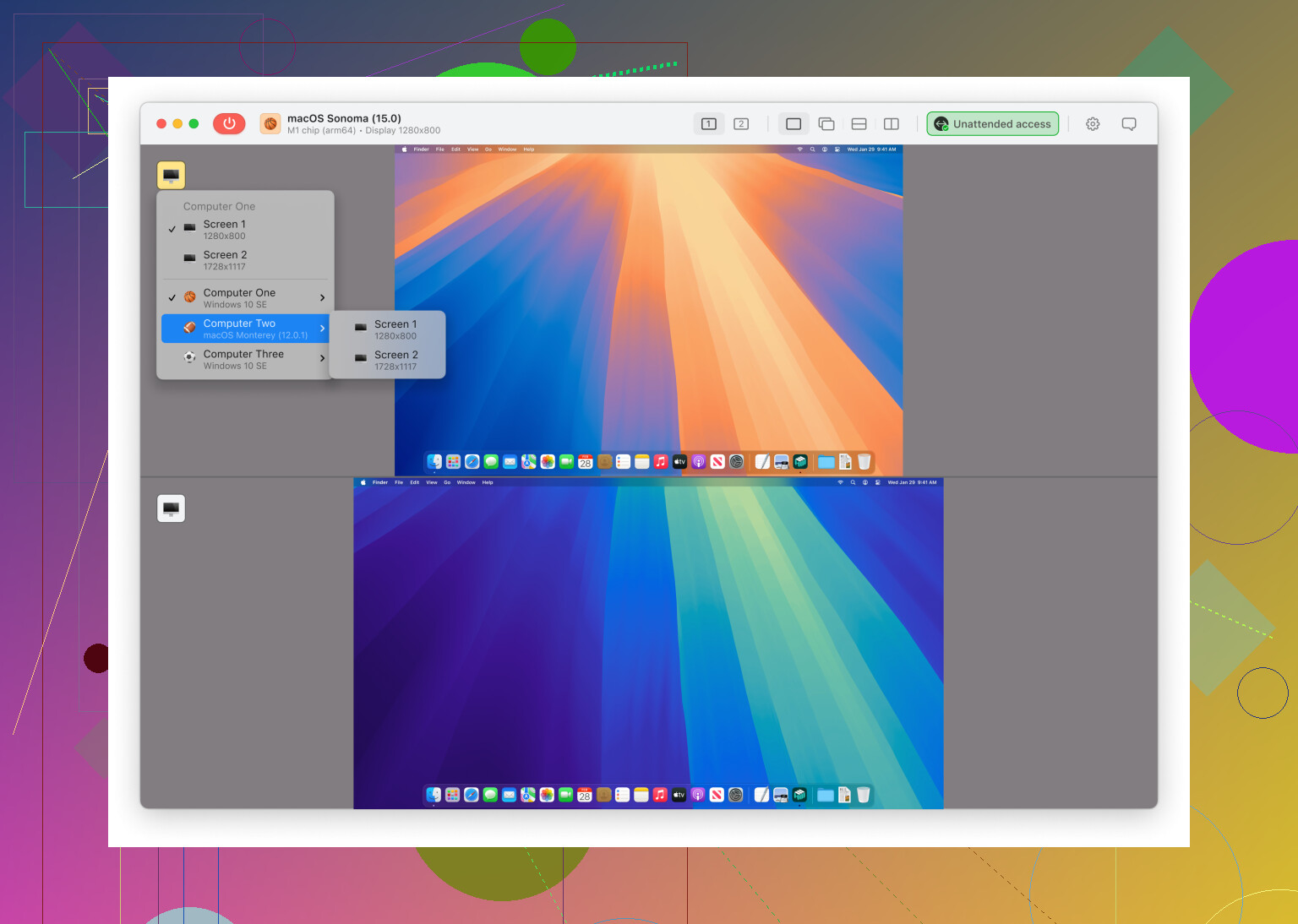Open News in the upper pane's dock
The height and width of the screenshot is (924, 1298).
pyautogui.click(x=717, y=461)
